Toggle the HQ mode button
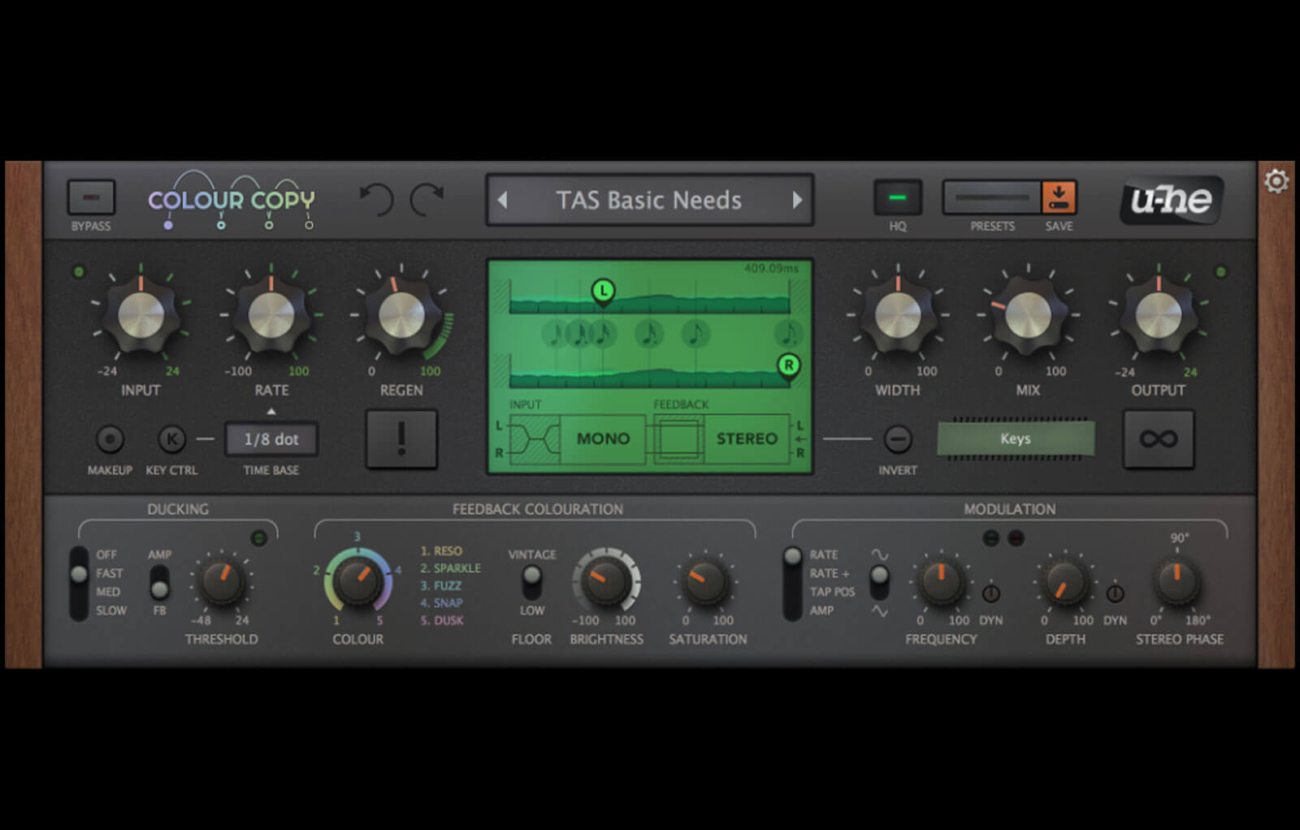 coord(897,198)
